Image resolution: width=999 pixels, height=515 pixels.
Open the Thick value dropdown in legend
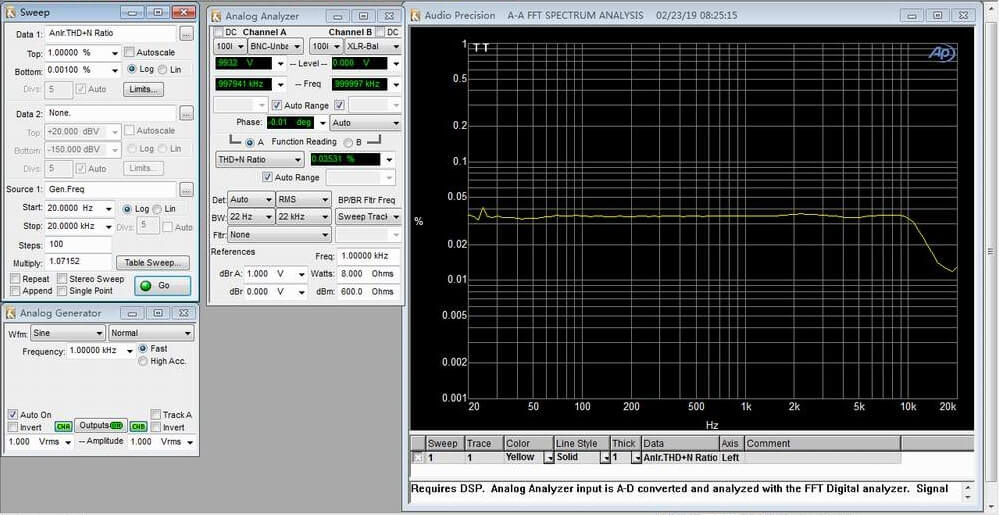[636, 458]
